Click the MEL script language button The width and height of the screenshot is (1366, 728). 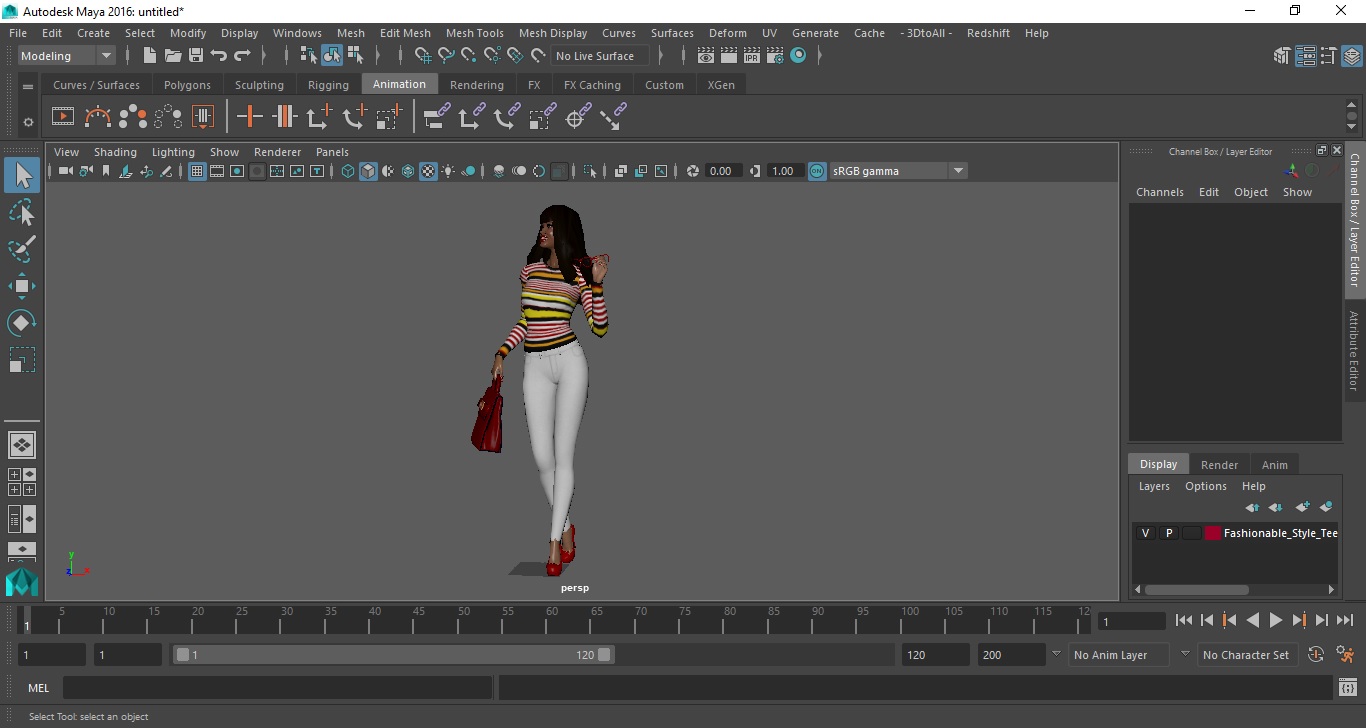[38, 688]
